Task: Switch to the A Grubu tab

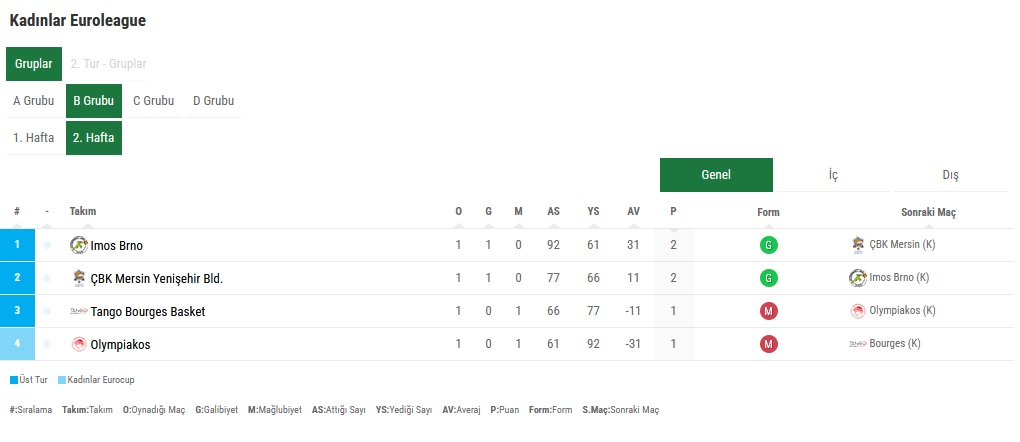Action: [34, 101]
